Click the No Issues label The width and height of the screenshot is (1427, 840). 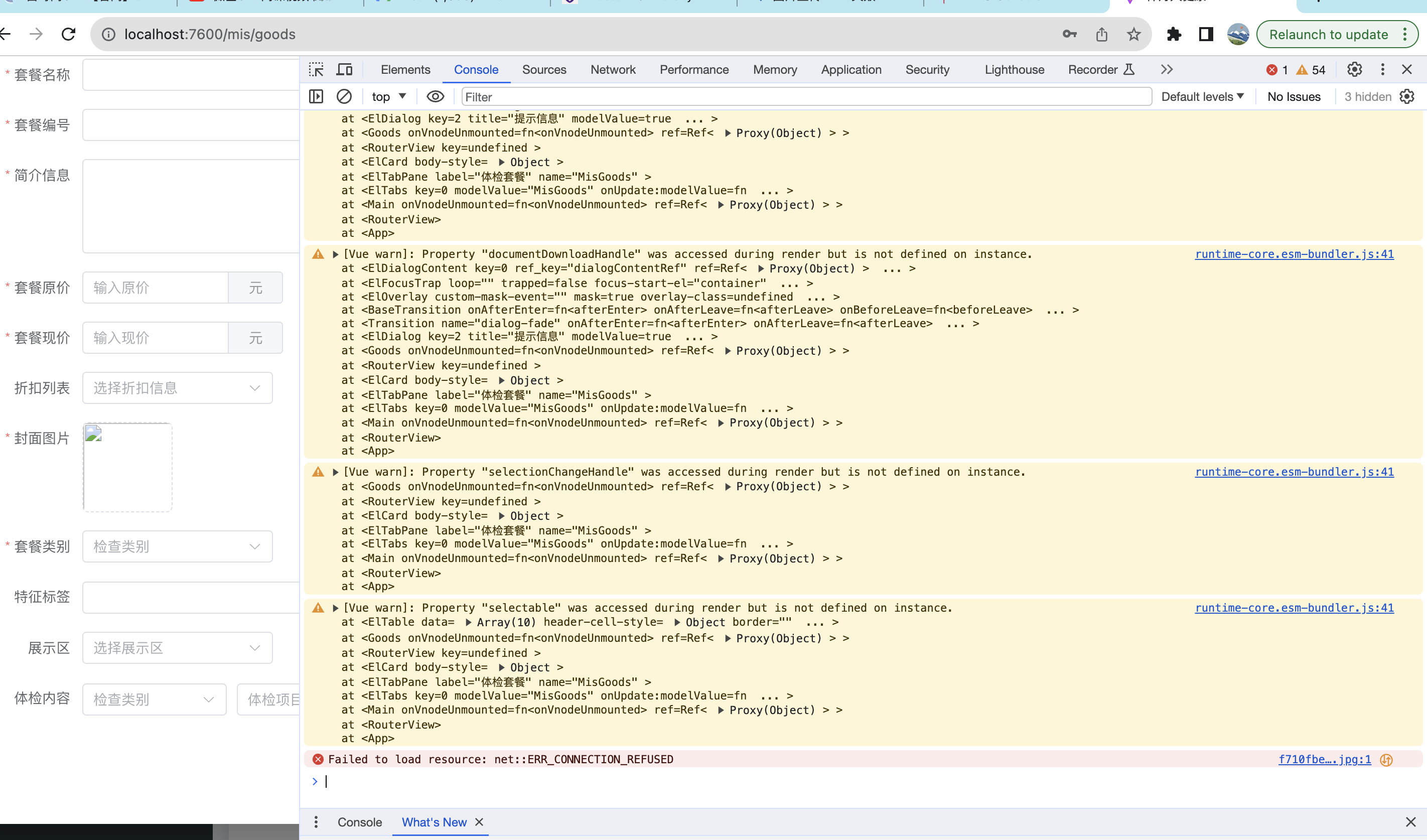click(x=1294, y=97)
